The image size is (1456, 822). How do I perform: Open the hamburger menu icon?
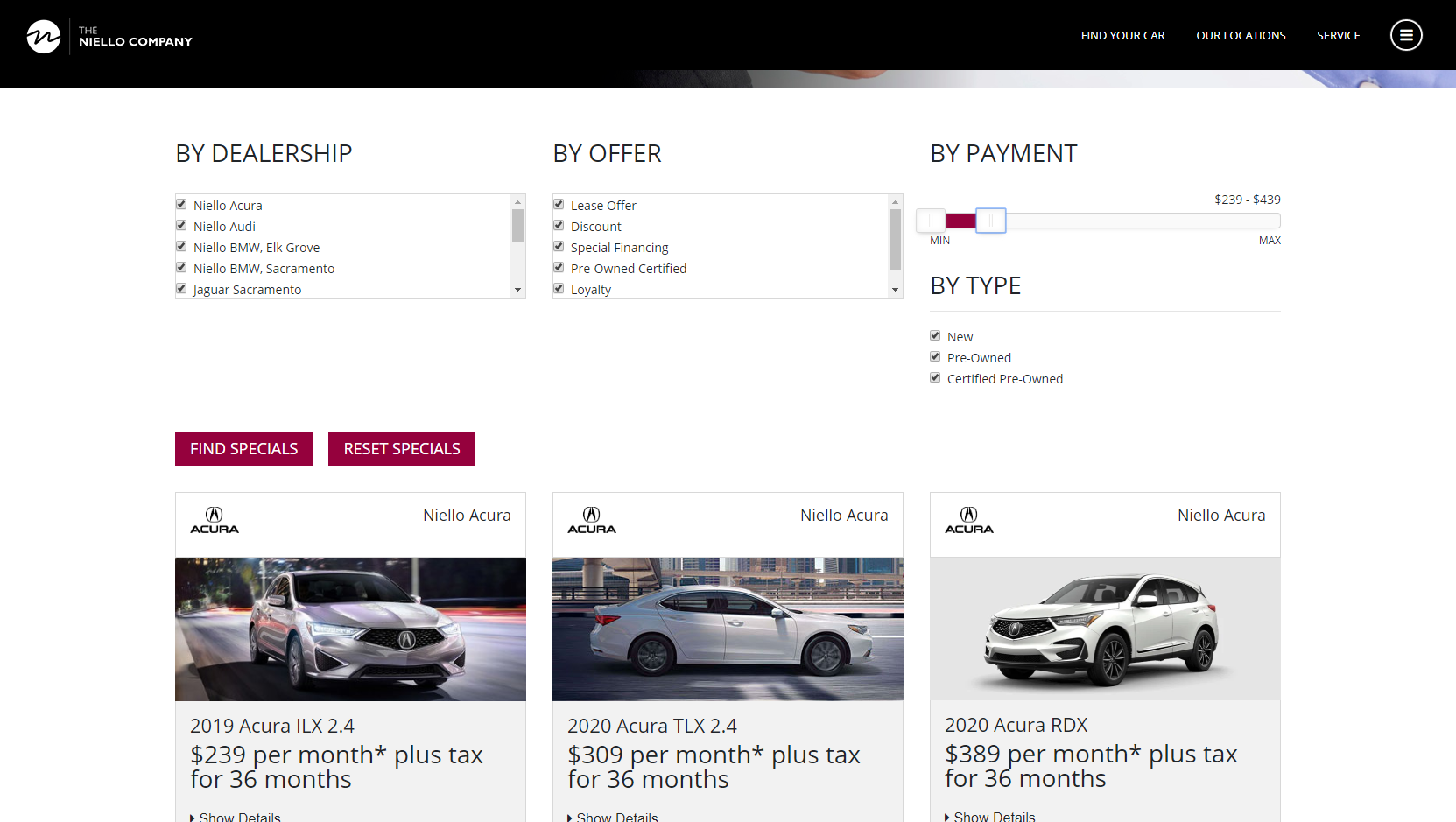tap(1406, 35)
